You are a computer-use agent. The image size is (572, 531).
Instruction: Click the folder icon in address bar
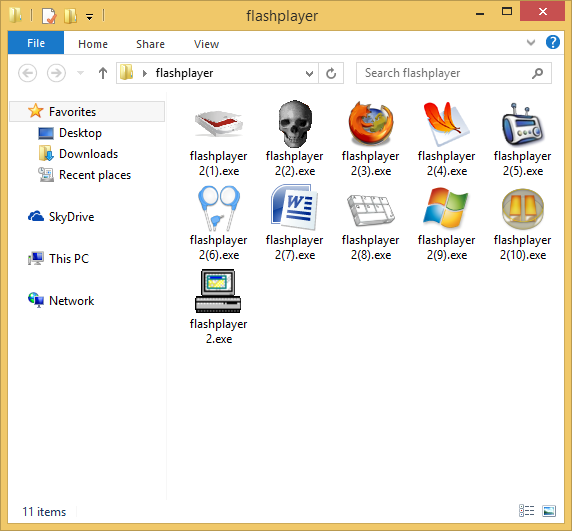tap(127, 72)
